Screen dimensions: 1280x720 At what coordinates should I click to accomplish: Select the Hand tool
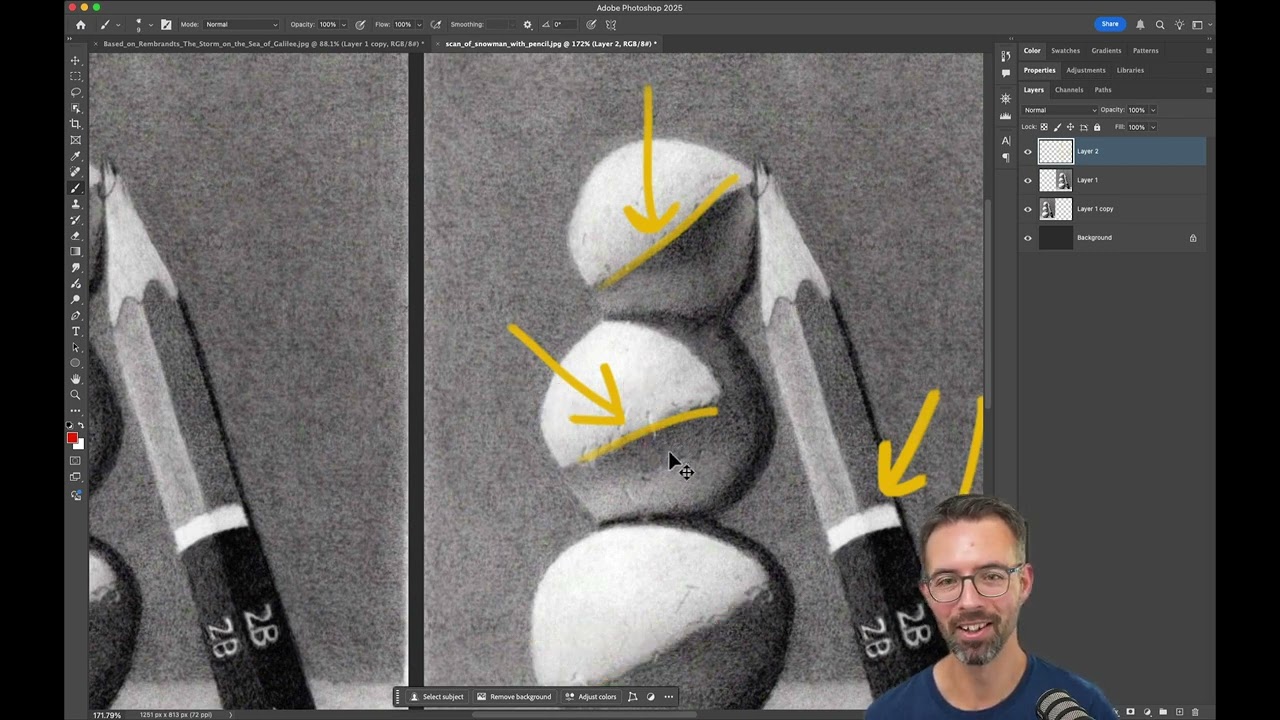click(75, 379)
